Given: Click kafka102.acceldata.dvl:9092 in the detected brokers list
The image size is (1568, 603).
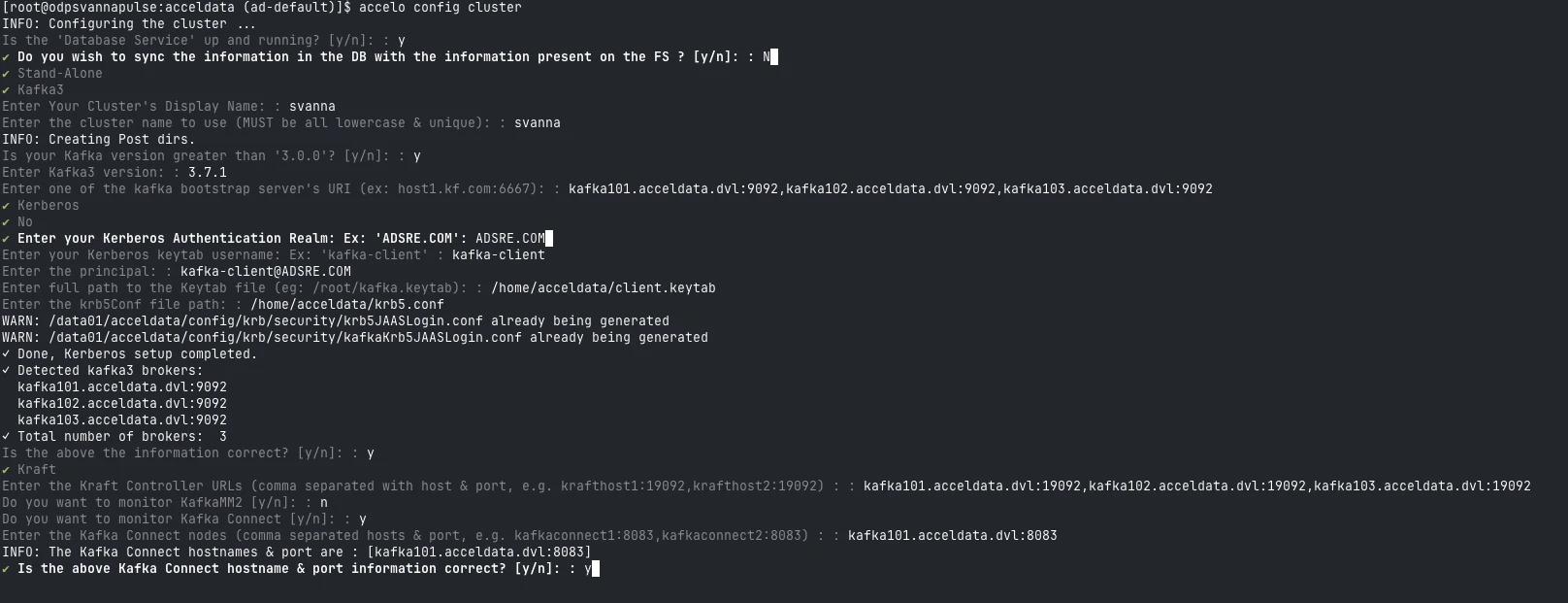Looking at the screenshot, I should click(x=121, y=404).
